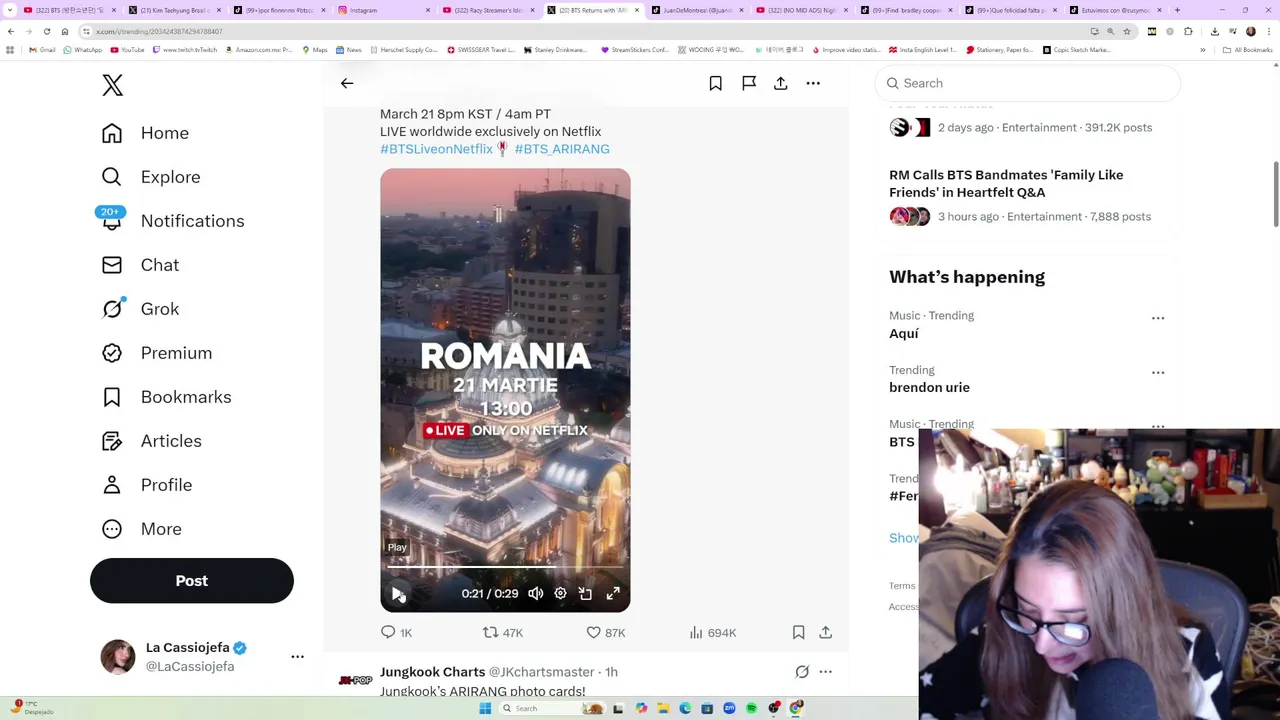The width and height of the screenshot is (1280, 720).
Task: Open options for Aquí trend
Action: [1158, 318]
